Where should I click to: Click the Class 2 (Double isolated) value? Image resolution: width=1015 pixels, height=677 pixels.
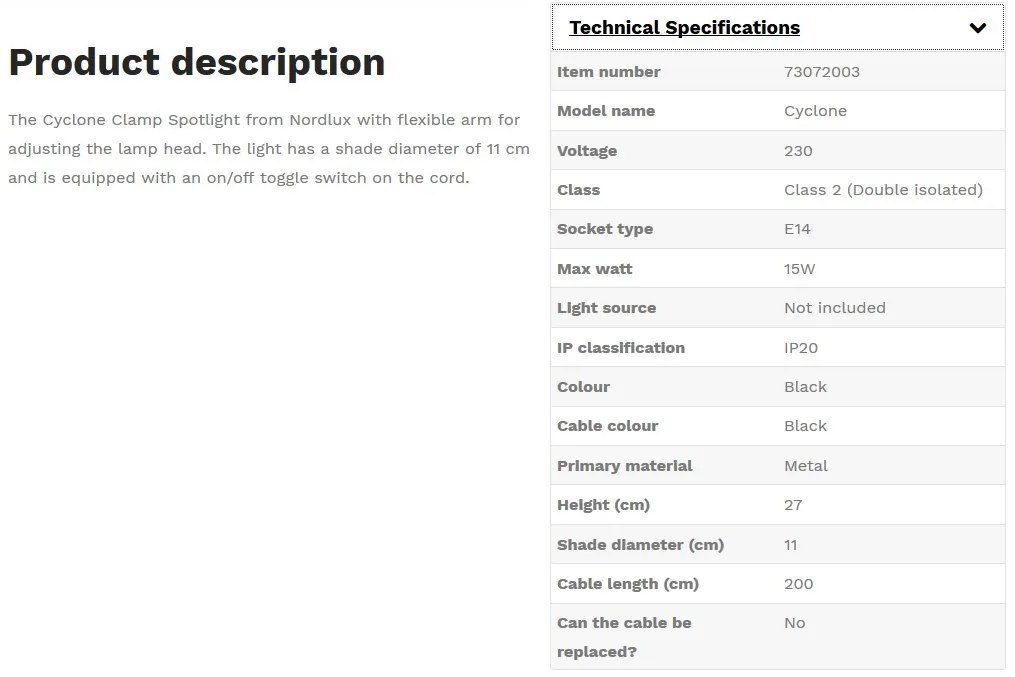point(883,190)
